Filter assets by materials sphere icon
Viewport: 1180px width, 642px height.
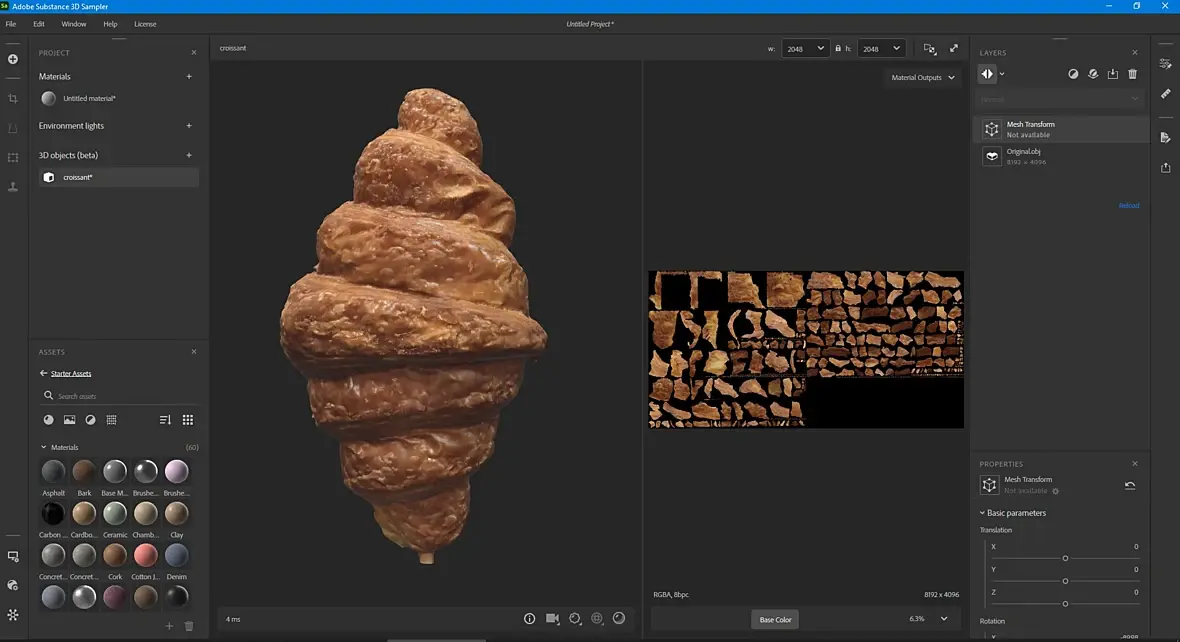click(x=48, y=420)
